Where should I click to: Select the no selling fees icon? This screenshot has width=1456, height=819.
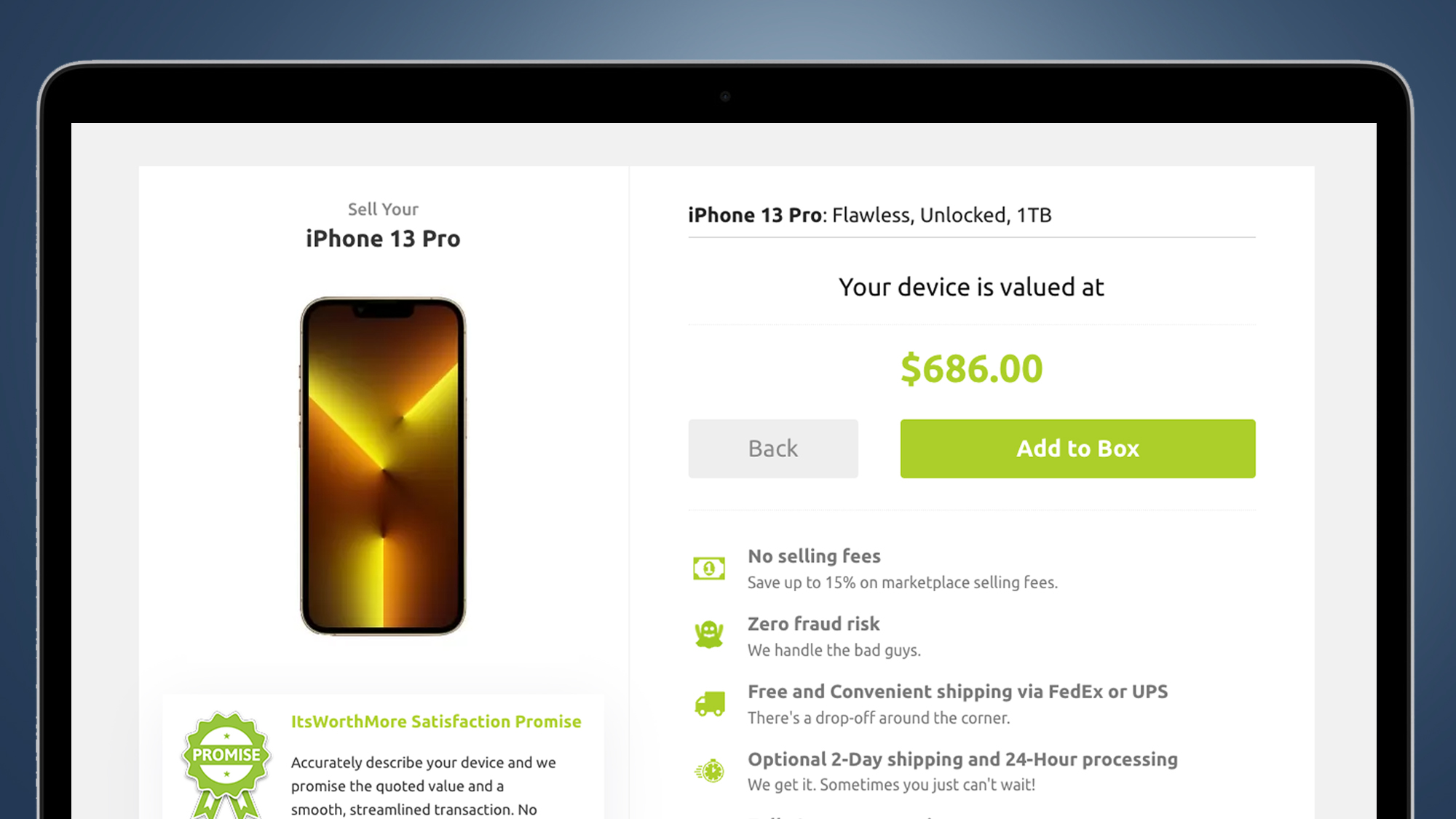[x=710, y=568]
